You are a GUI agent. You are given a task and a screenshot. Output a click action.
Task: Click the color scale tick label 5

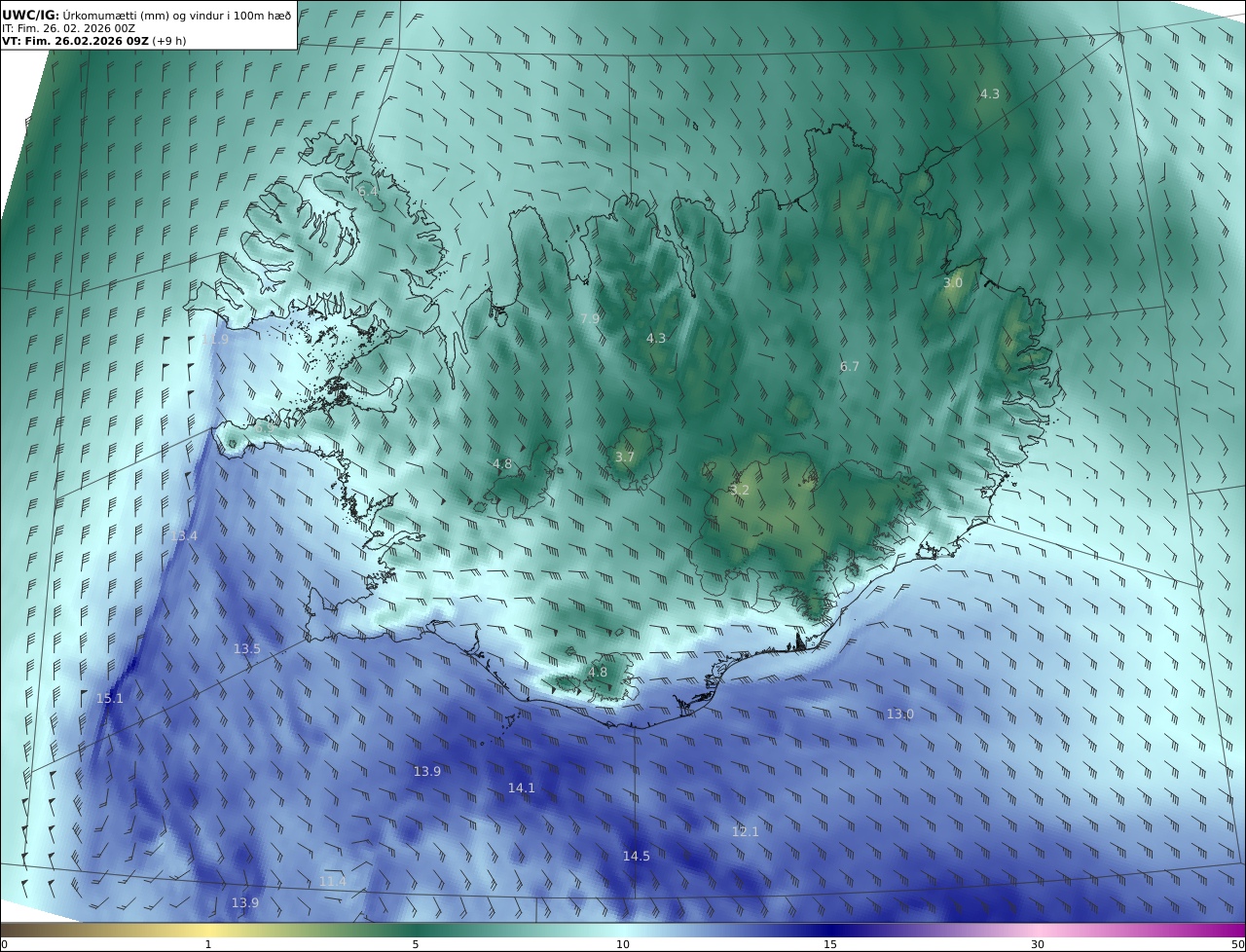416,944
